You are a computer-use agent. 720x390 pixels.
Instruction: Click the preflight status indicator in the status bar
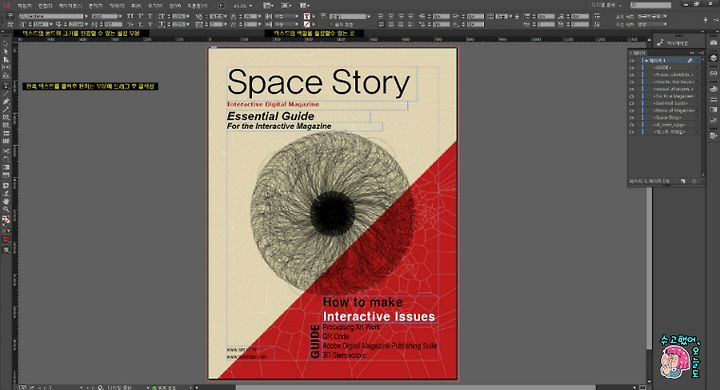163,387
